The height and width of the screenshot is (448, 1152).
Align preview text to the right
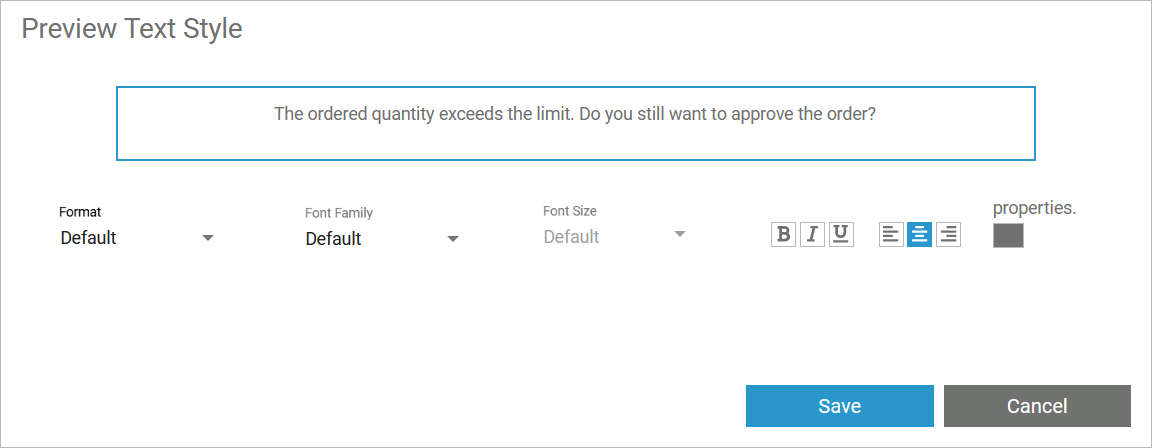point(948,234)
